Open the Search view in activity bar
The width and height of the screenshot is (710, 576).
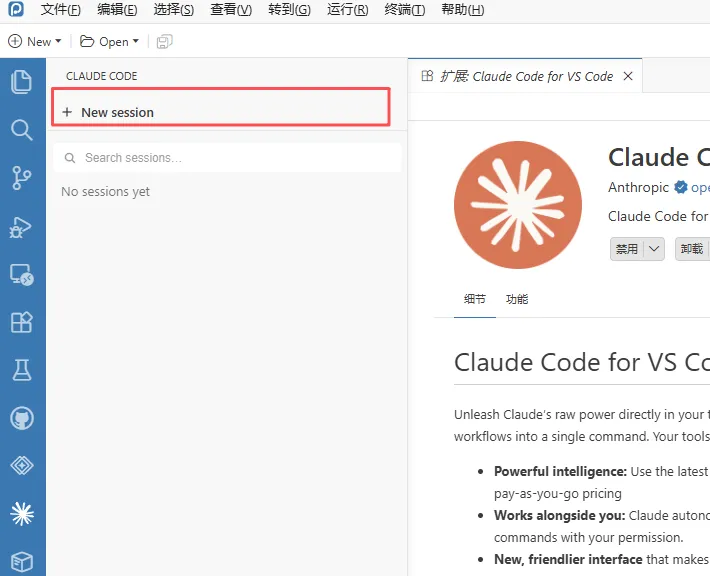[21, 130]
